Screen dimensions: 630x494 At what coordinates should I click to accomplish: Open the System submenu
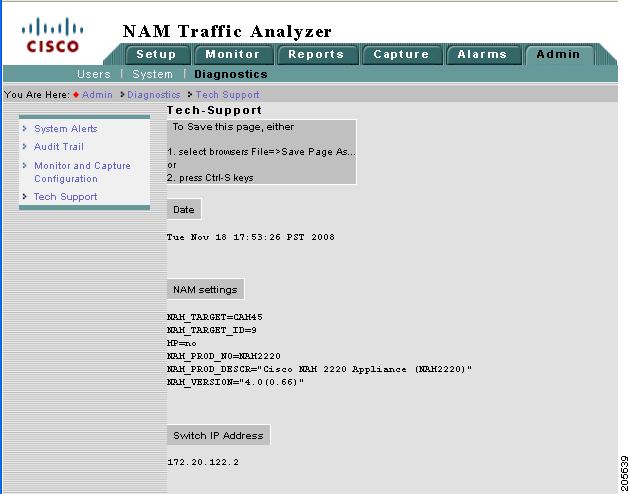point(152,74)
